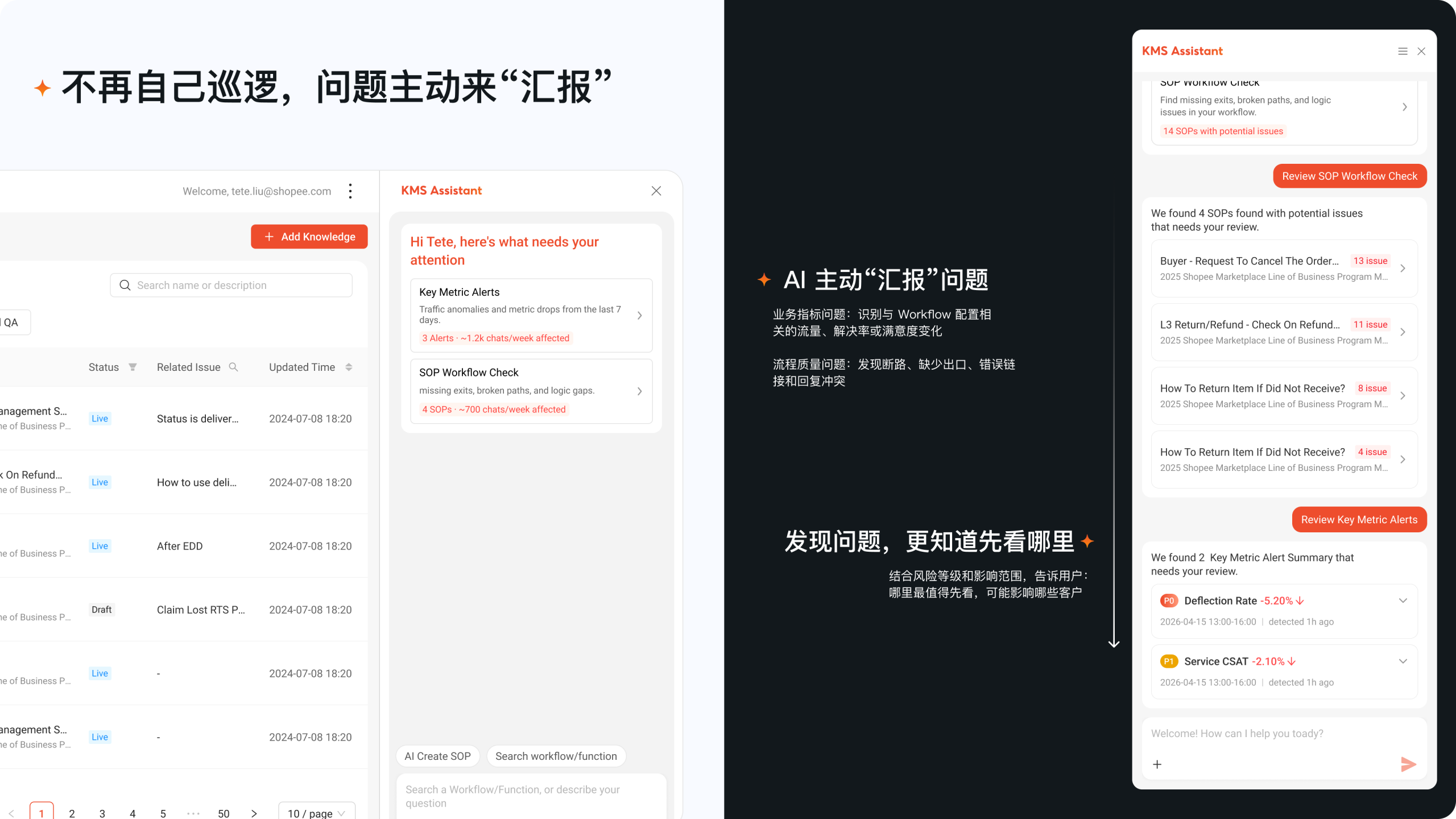Open right panel SOP Workflow Check chevron

coord(1405,107)
